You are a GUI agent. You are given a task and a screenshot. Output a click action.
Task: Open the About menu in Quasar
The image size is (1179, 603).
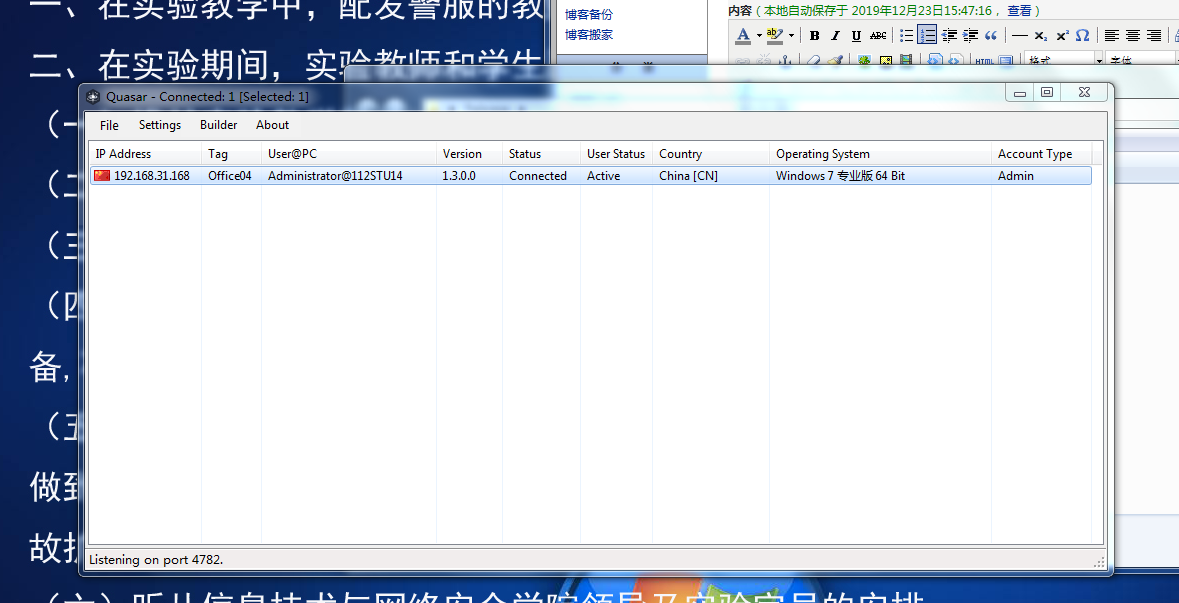(x=272, y=125)
